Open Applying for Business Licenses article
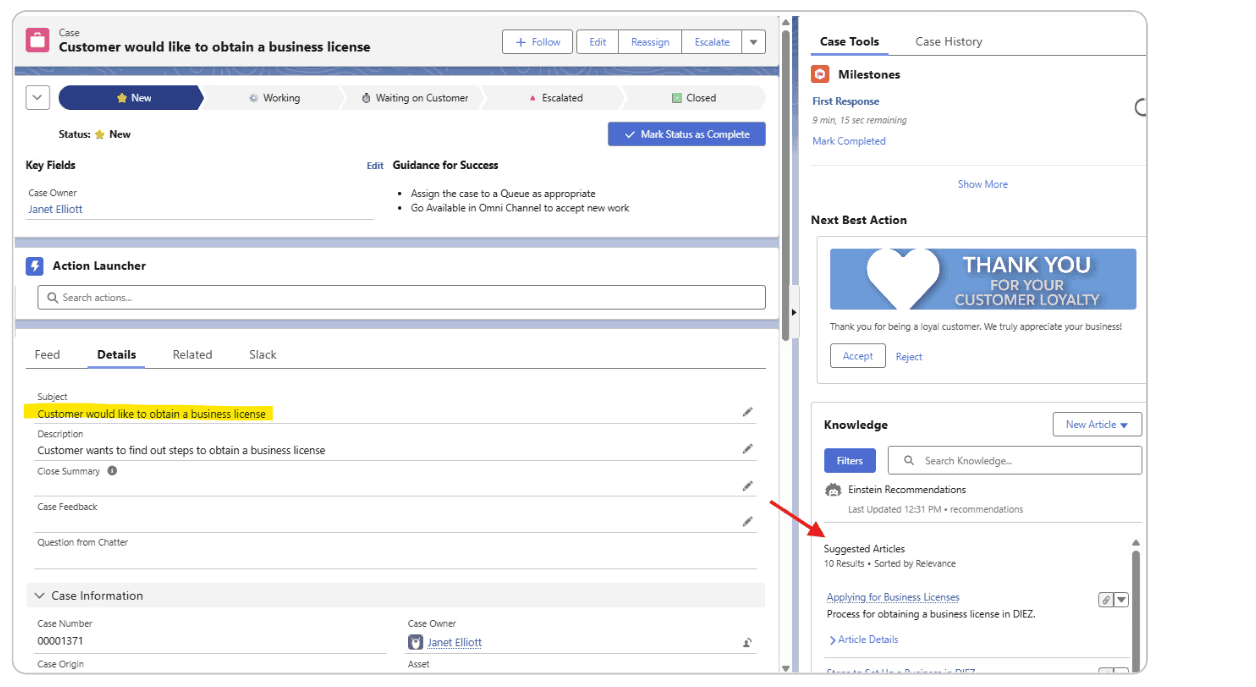1256x687 pixels. pyautogui.click(x=893, y=597)
